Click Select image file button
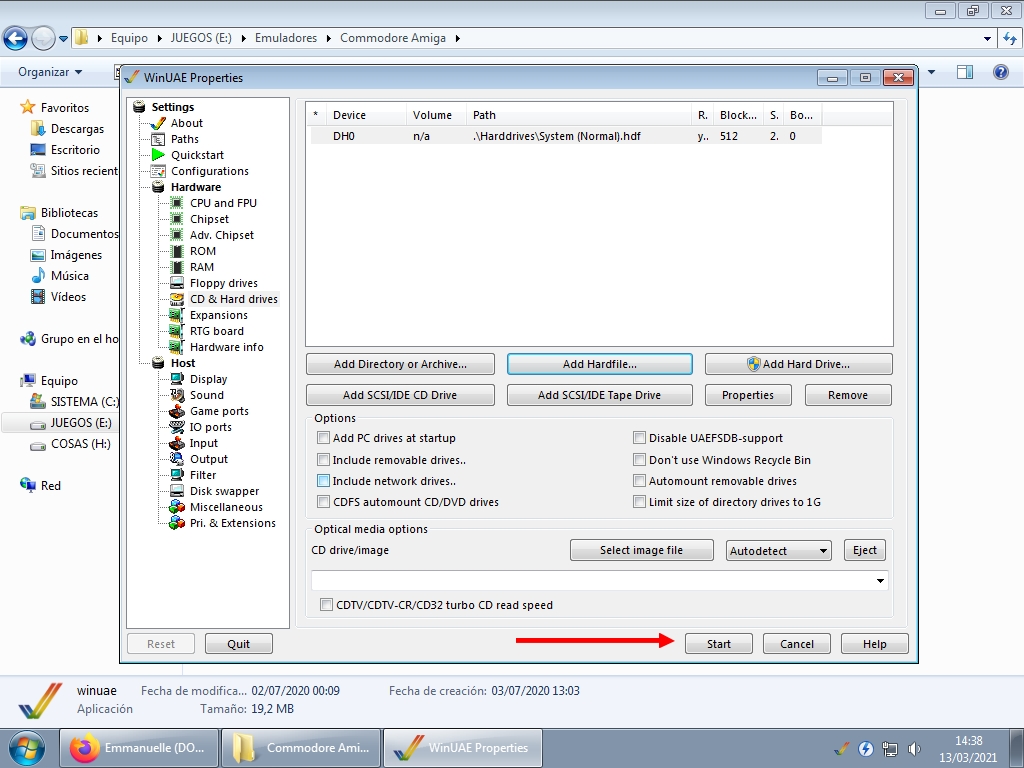Screen dimensions: 1024x768 [641, 551]
